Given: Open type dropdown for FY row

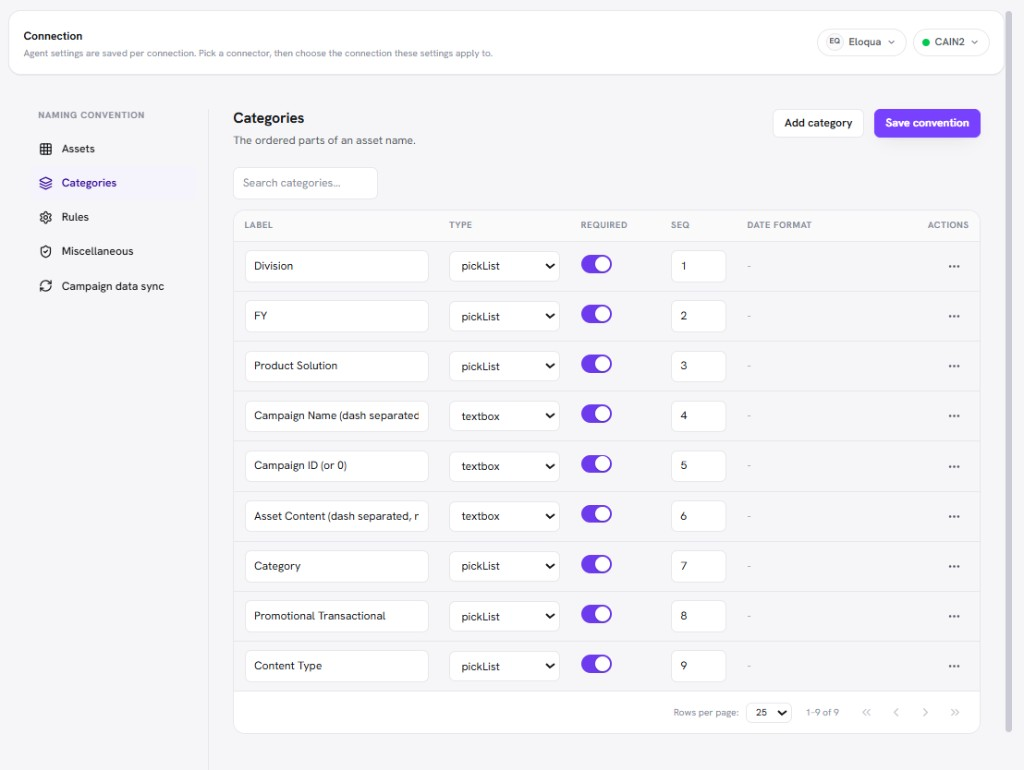Looking at the screenshot, I should tap(504, 316).
